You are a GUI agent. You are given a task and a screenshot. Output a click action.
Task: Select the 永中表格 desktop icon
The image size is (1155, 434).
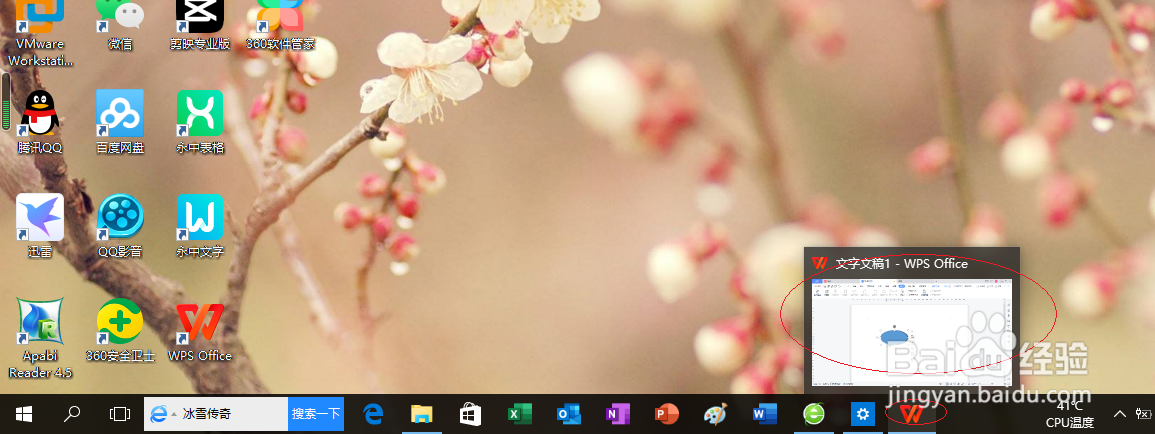(200, 122)
